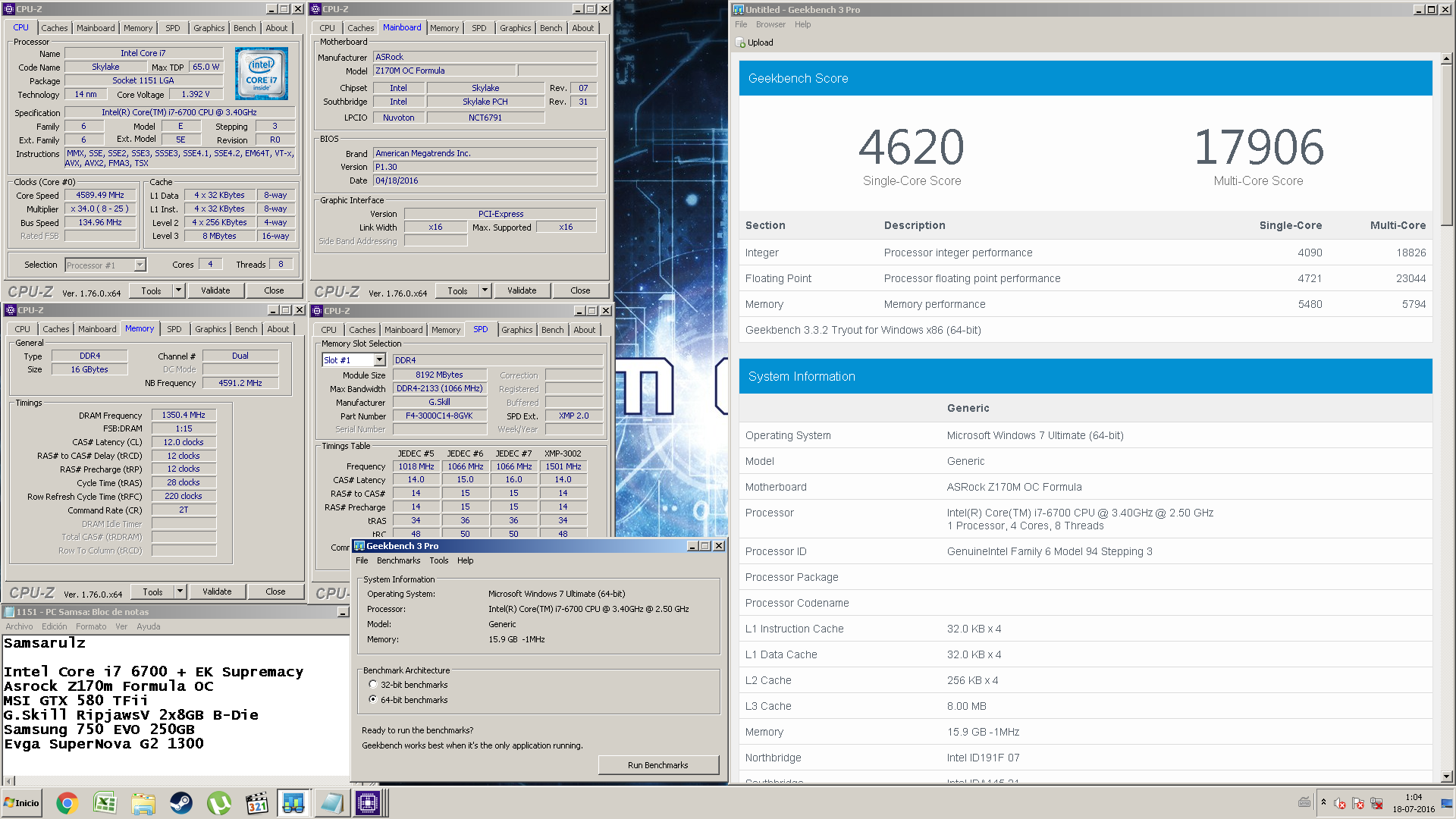This screenshot has height=819, width=1456.
Task: Click the Inicio start button
Action: click(21, 803)
